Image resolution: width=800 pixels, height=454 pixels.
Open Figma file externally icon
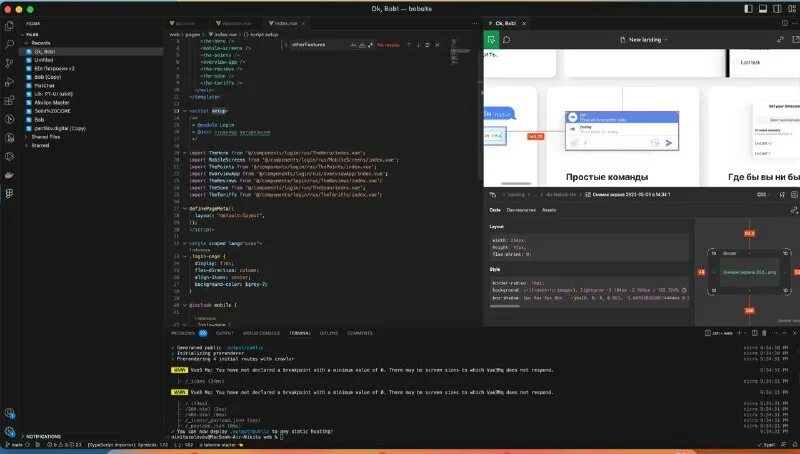(795, 39)
